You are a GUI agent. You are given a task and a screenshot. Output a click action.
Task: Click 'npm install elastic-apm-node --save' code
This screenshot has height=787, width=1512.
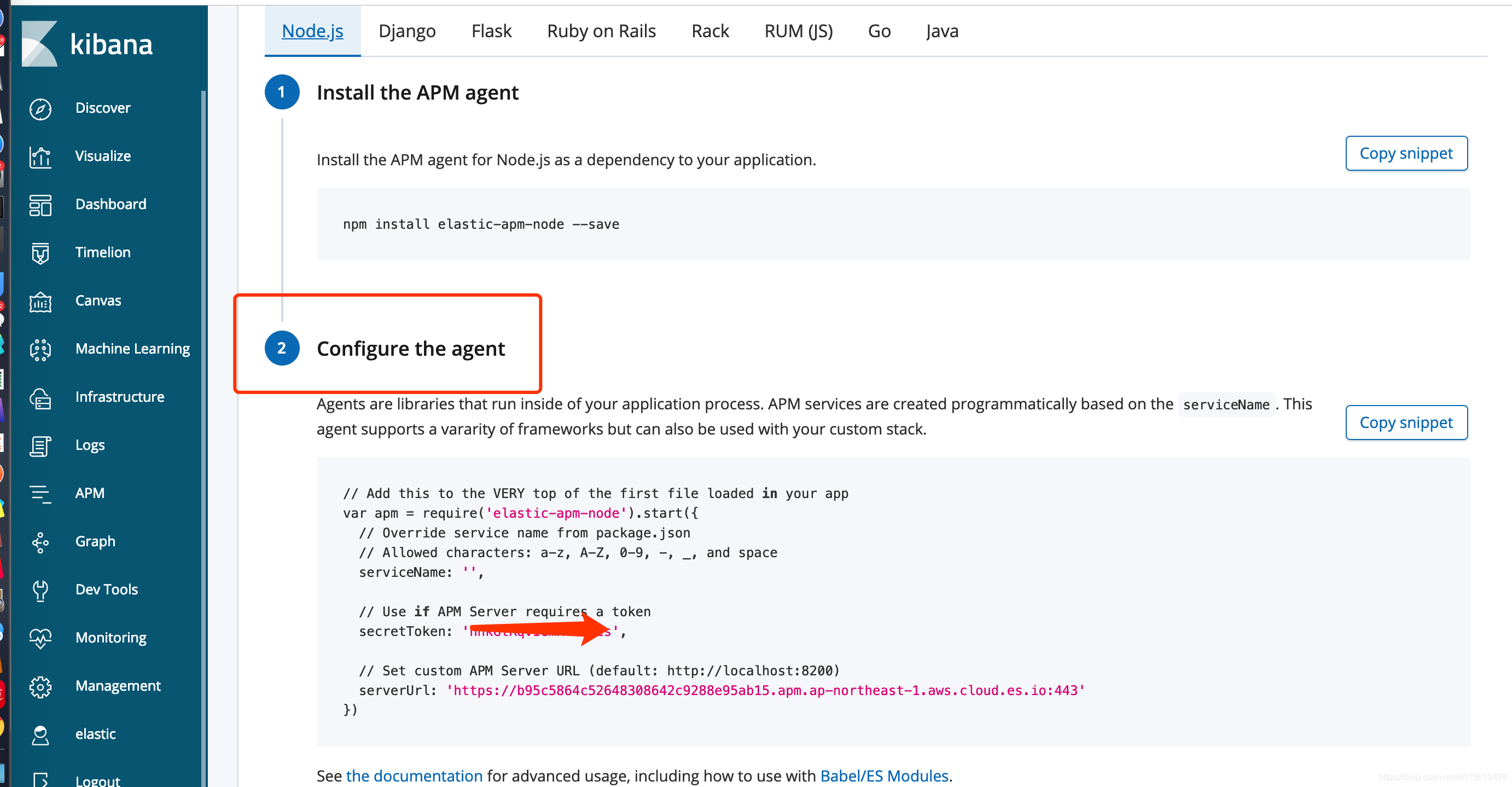(481, 224)
